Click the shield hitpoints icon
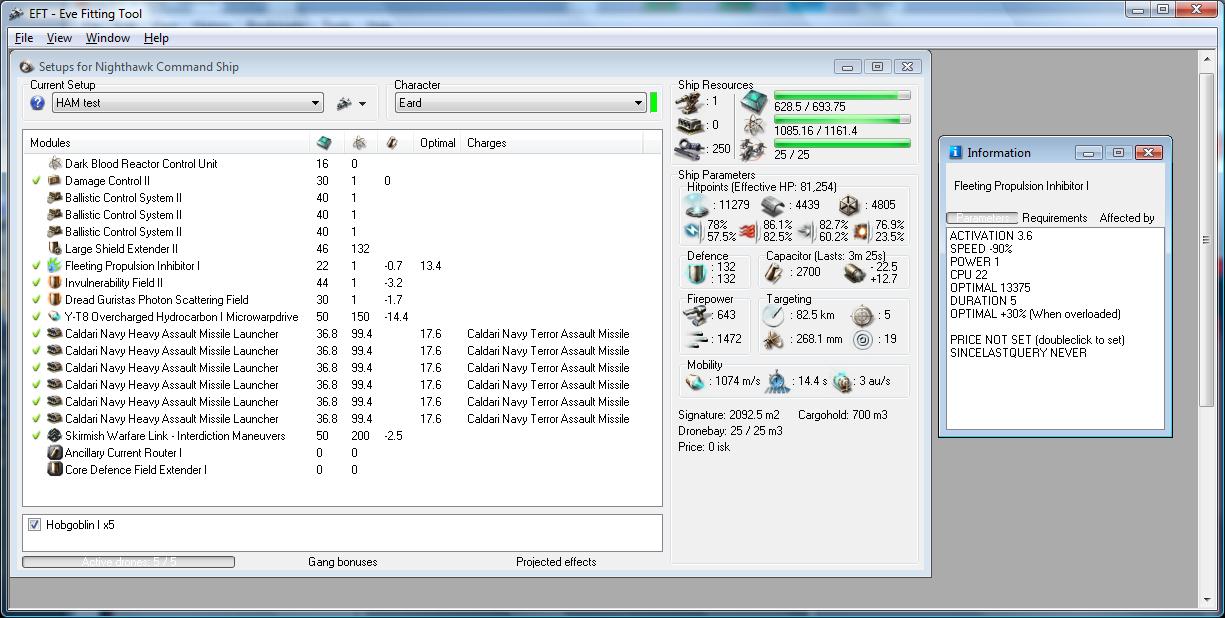This screenshot has width=1225, height=618. [695, 205]
